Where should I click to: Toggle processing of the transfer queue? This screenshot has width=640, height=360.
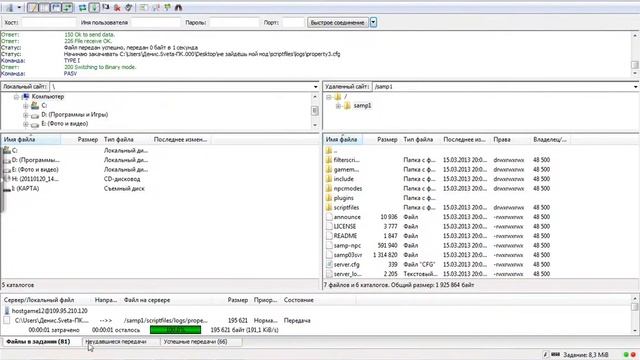(x=94, y=7)
